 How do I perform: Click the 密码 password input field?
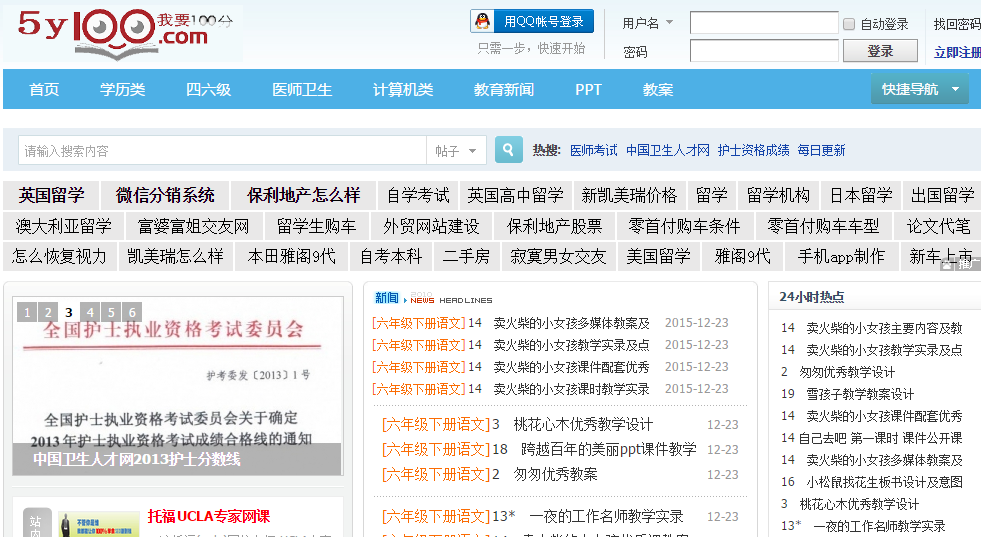[763, 51]
